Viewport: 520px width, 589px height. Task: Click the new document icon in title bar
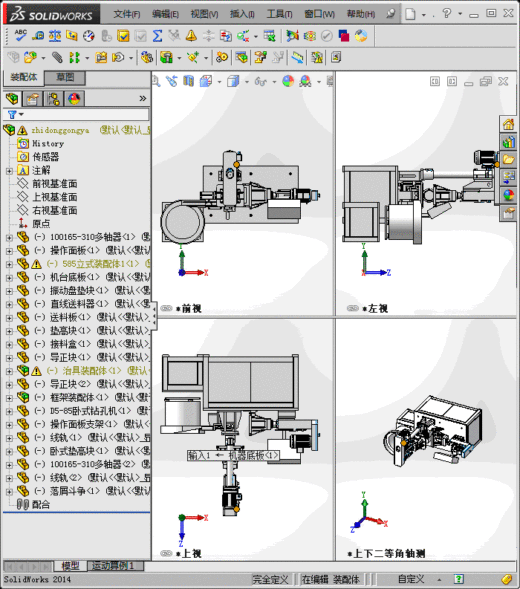(x=410, y=14)
